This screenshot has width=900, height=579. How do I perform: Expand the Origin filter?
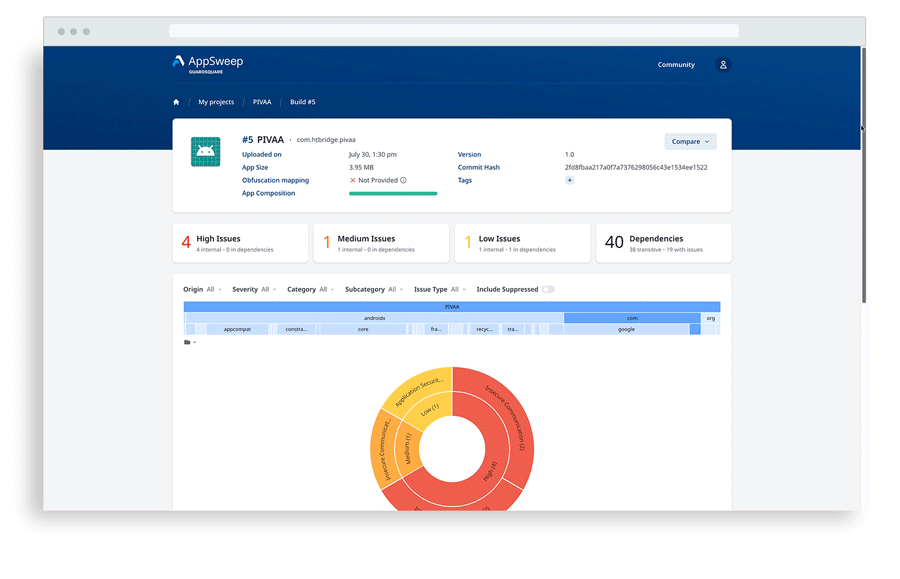point(203,289)
